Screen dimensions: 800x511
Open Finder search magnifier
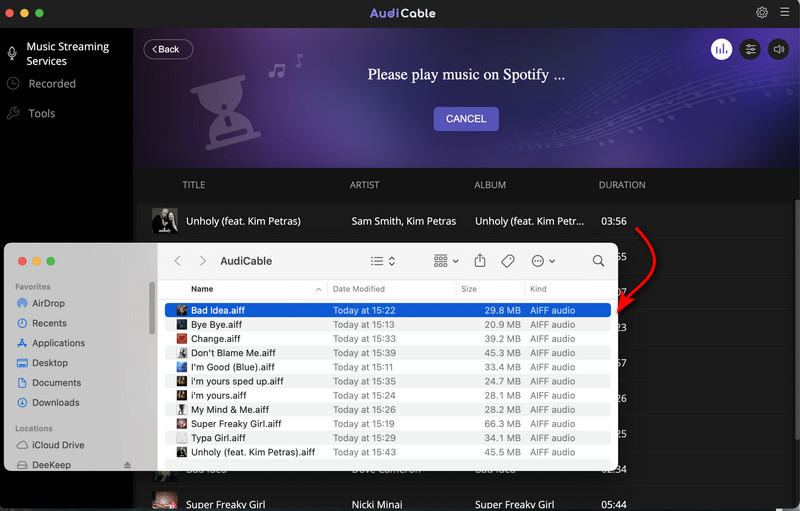pyautogui.click(x=598, y=261)
